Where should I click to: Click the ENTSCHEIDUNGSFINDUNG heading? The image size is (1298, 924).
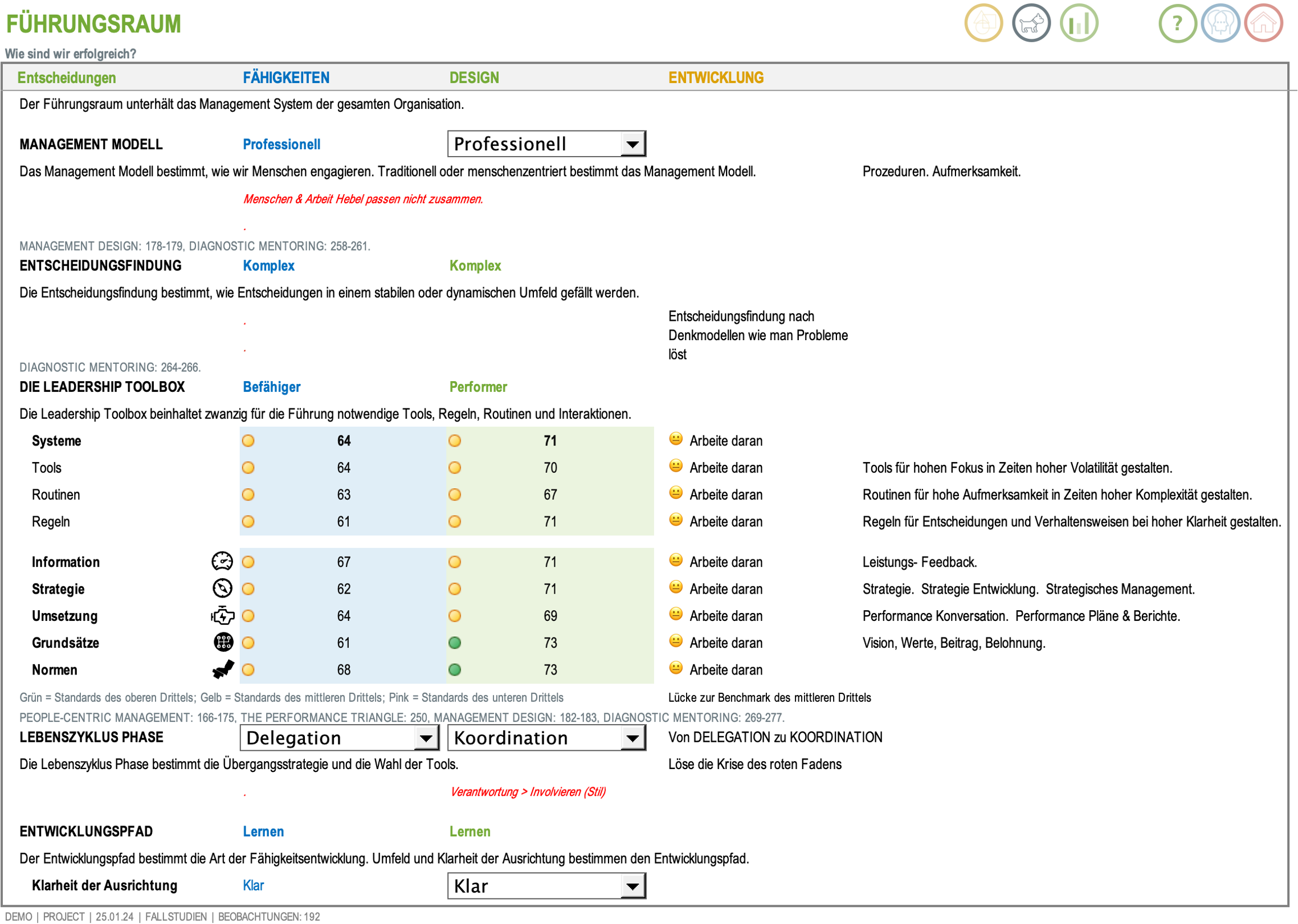(x=100, y=265)
